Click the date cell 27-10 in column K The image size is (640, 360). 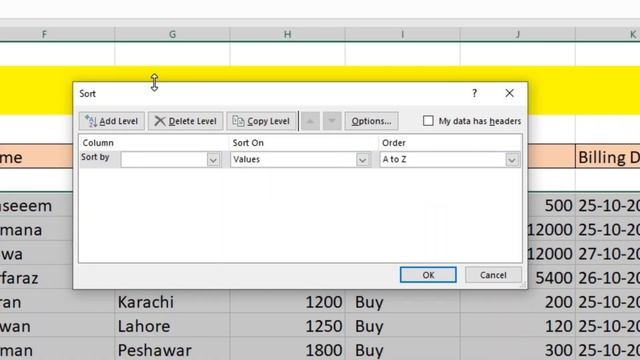(608, 253)
